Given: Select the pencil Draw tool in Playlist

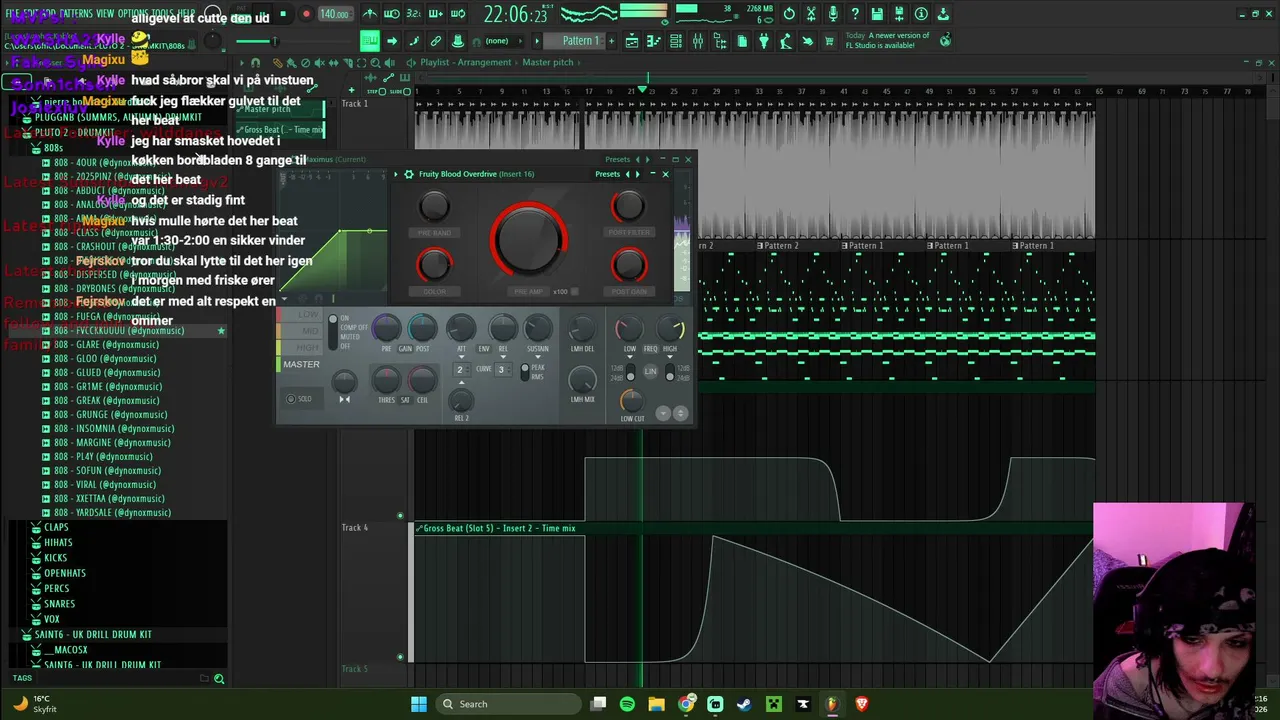Looking at the screenshot, I should pos(278,63).
